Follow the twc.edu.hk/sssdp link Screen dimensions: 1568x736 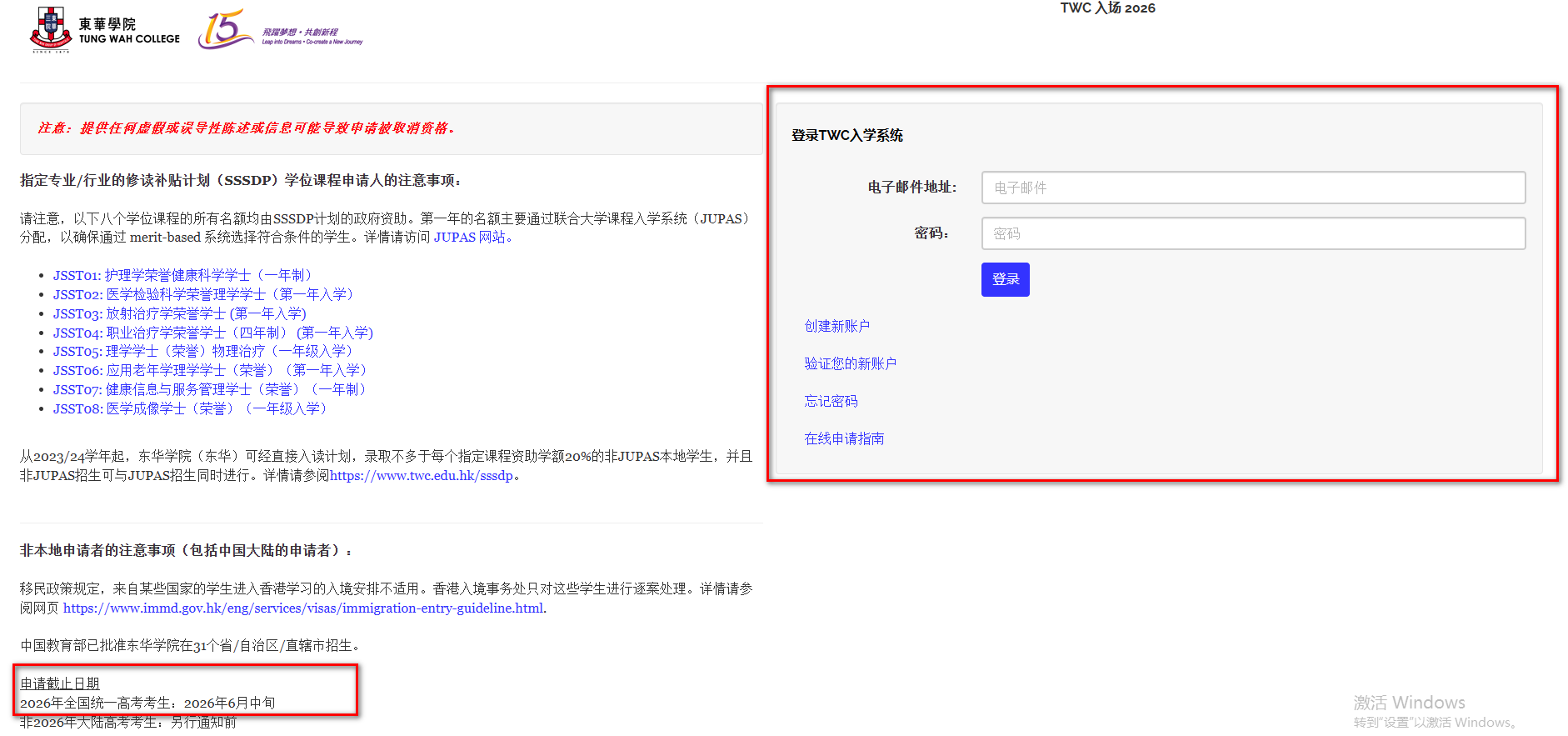421,476
